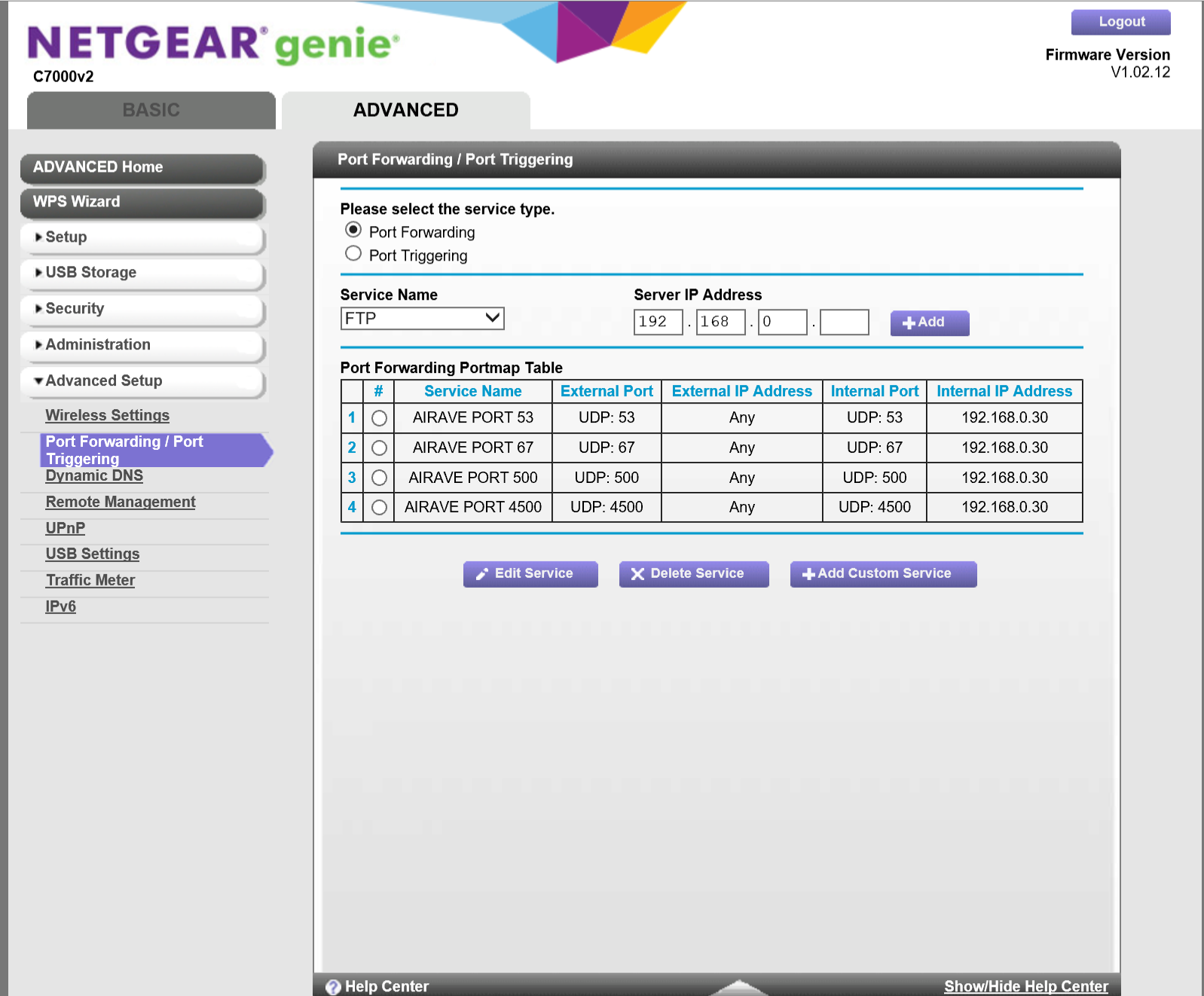Switch to the BASIC tab
This screenshot has width=1204, height=996.
pyautogui.click(x=151, y=110)
